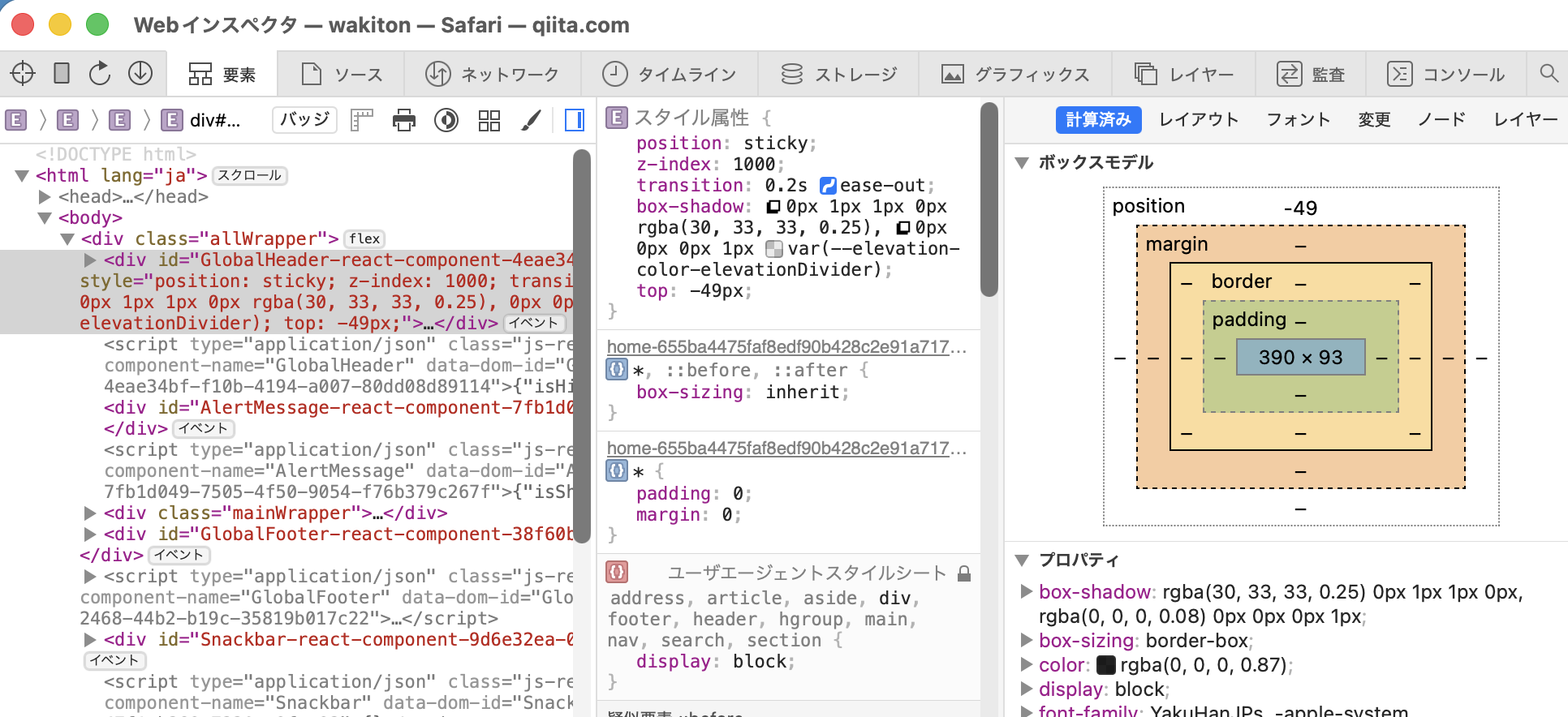Click the red user agent stylesheet icon
This screenshot has width=1568, height=717.
point(617,572)
